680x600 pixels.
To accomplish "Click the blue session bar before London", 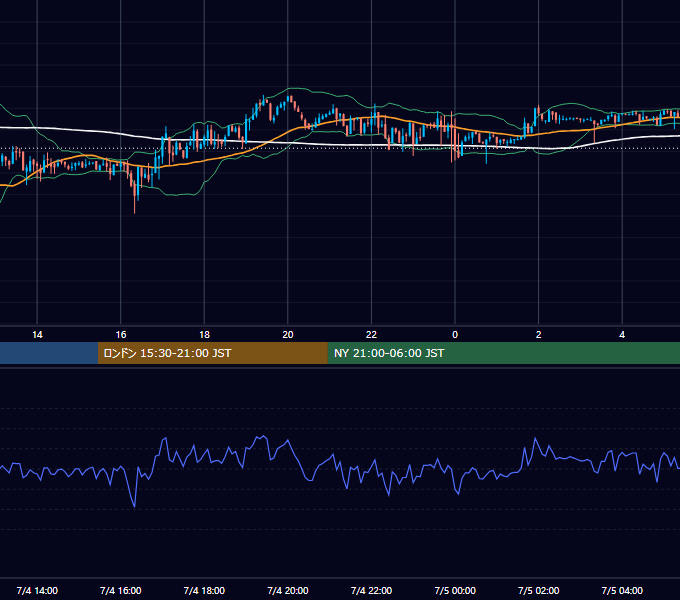I will [x=49, y=353].
